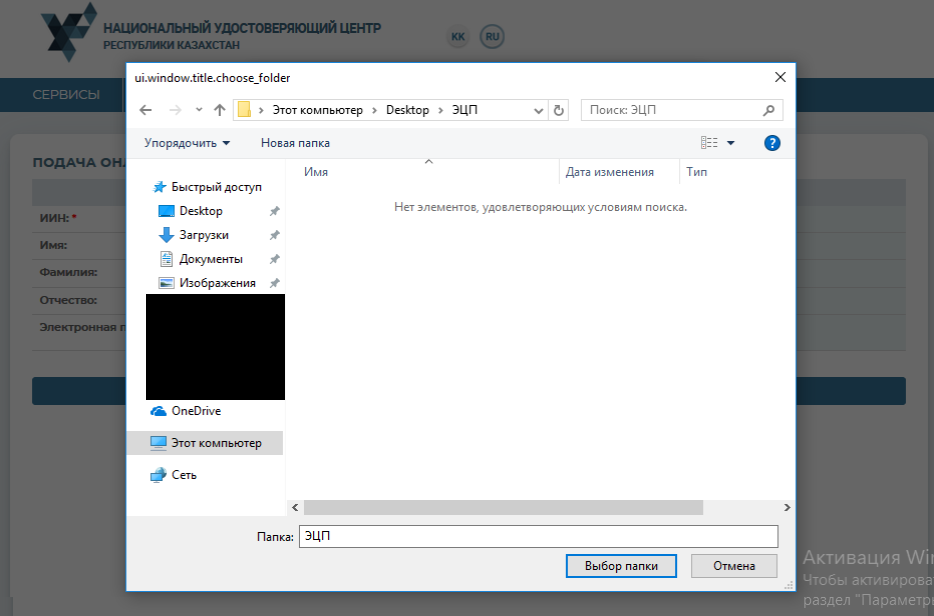Click Desktop in the breadcrumb path
The height and width of the screenshot is (616, 934).
[407, 110]
